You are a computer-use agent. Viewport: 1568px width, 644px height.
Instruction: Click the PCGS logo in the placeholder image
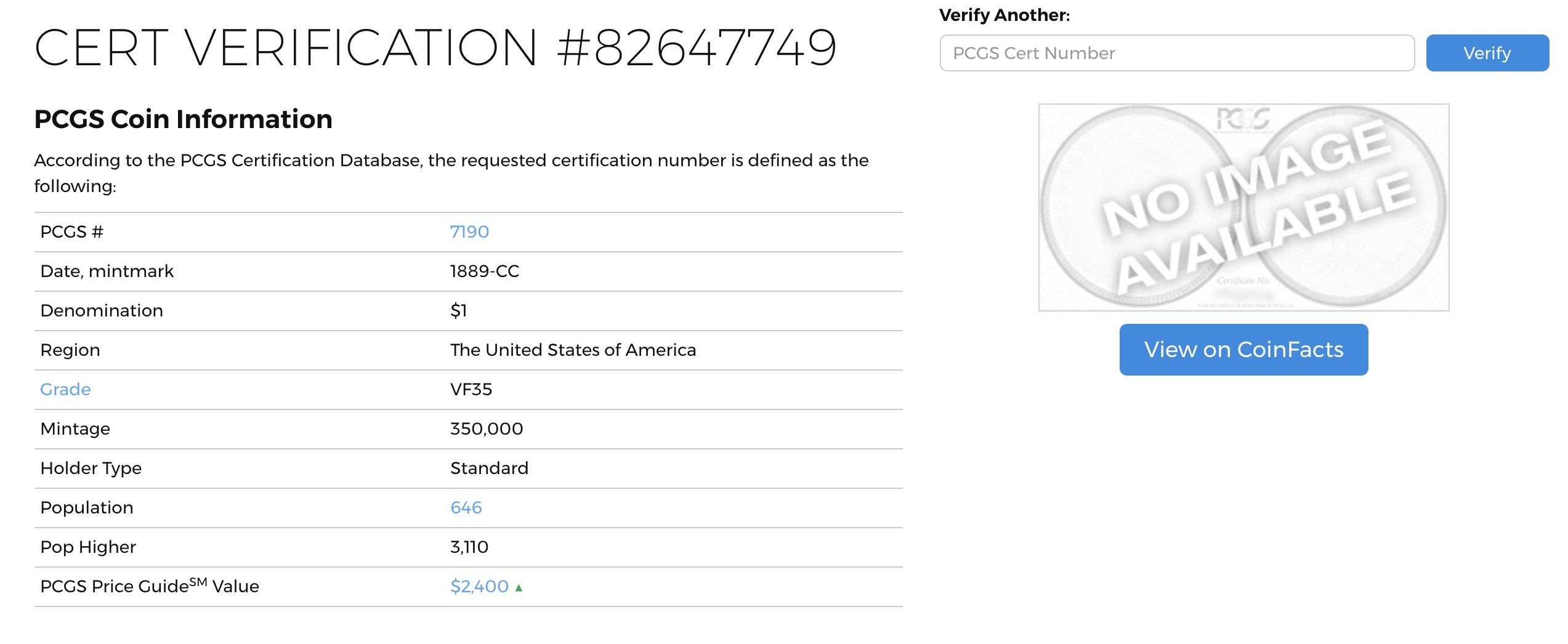click(1243, 119)
